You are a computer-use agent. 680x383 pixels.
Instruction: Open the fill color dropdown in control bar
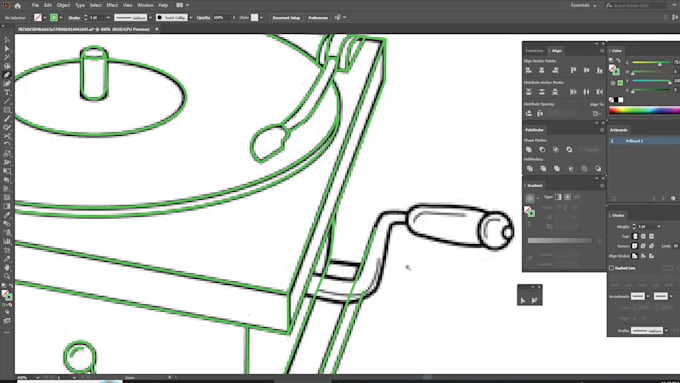click(45, 18)
